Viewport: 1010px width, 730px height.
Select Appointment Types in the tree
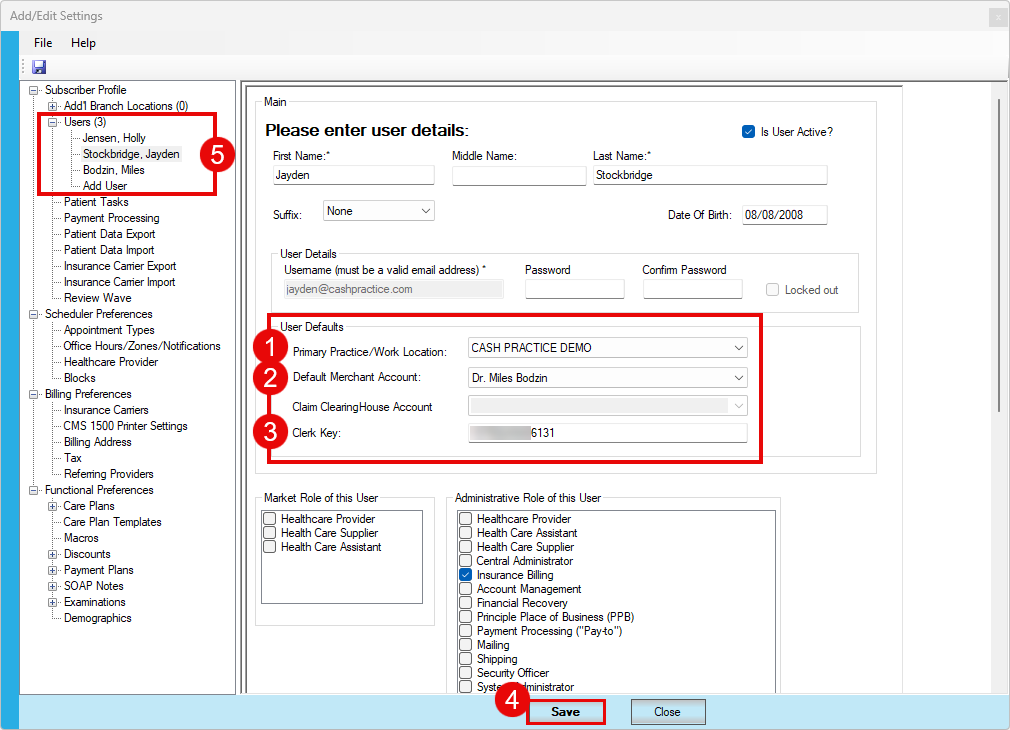coord(109,330)
